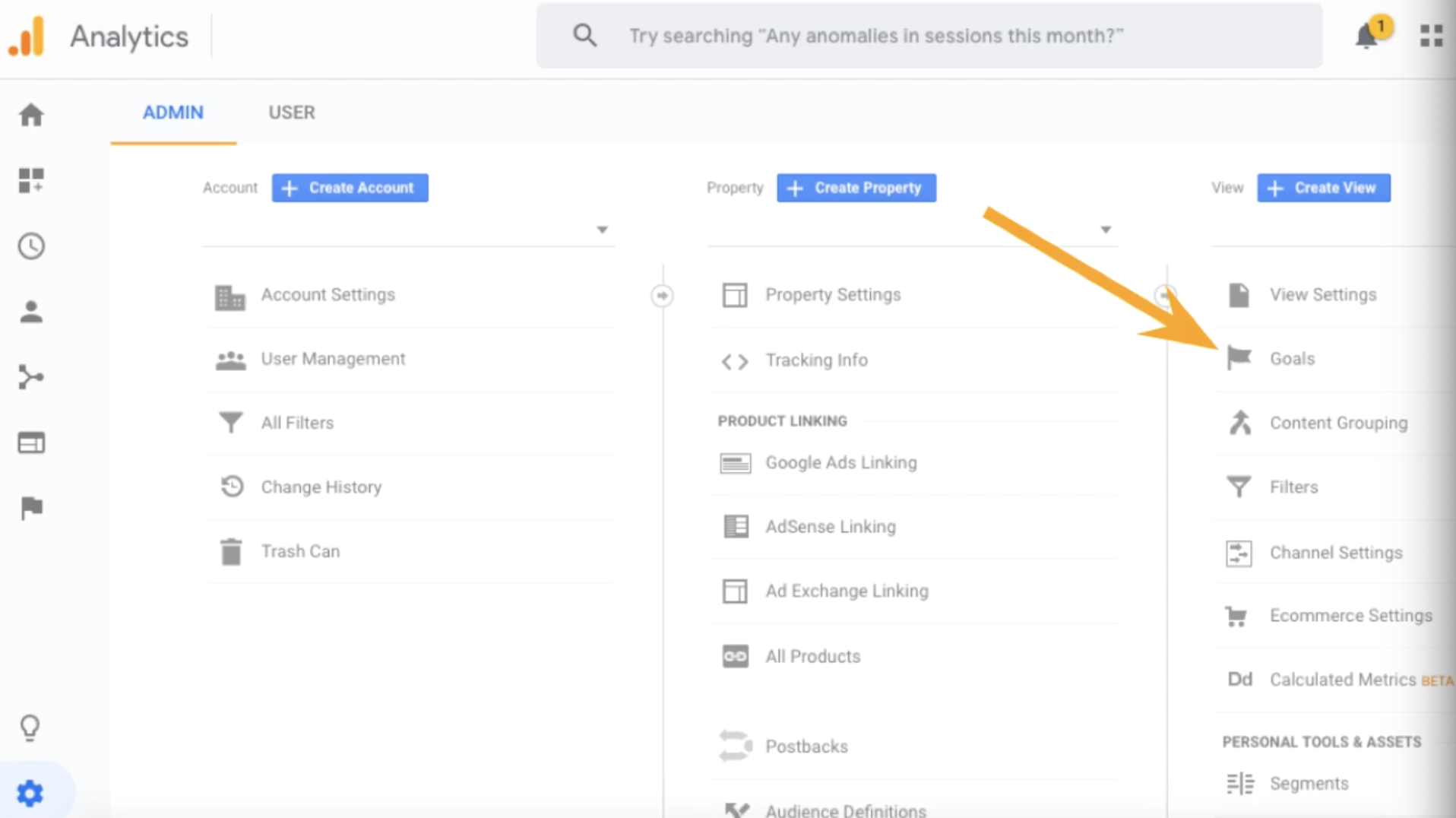This screenshot has width=1456, height=818.
Task: Click the Home icon in left sidebar
Action: tap(31, 115)
